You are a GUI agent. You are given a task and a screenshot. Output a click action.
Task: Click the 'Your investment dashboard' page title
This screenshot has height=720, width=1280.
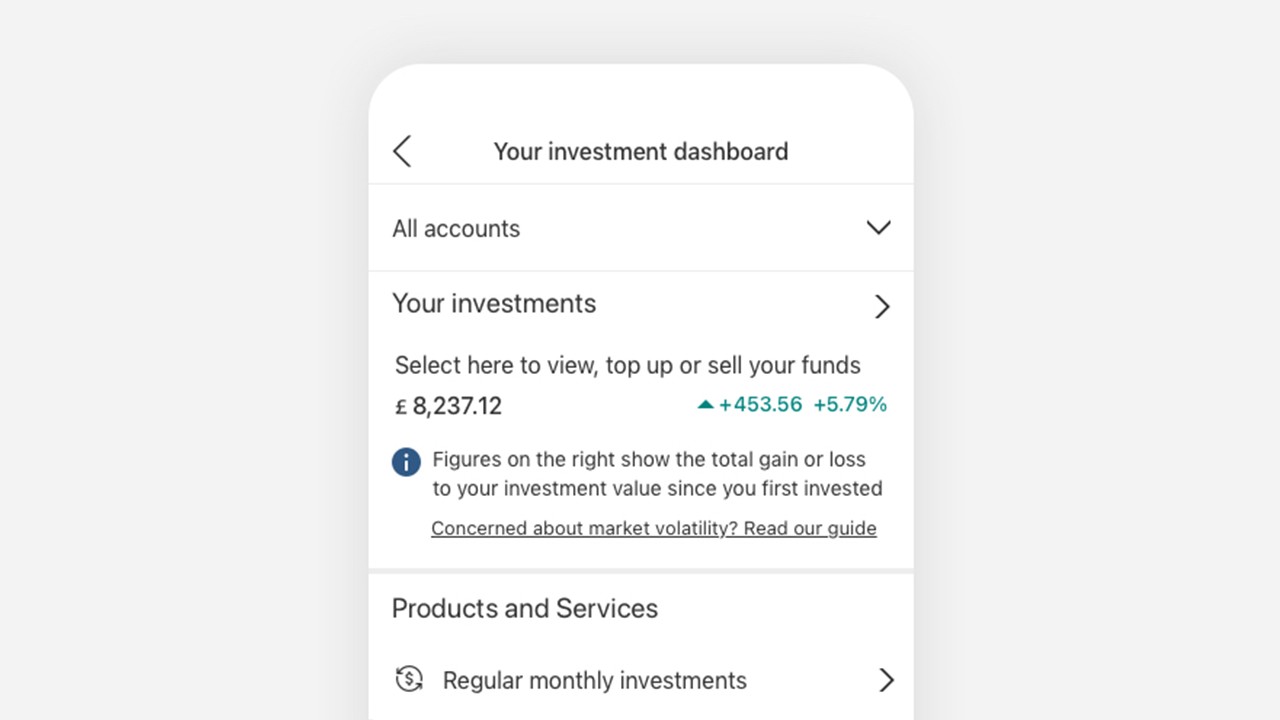tap(641, 152)
